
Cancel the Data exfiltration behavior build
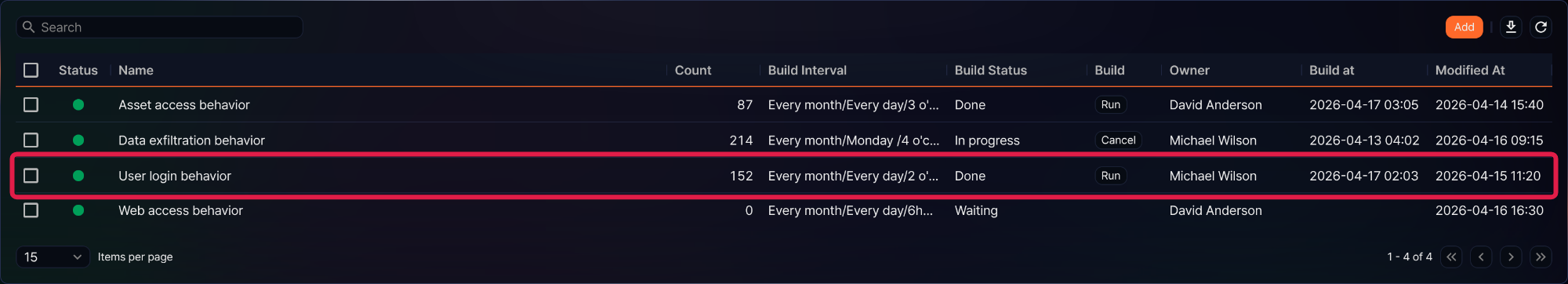click(1118, 140)
